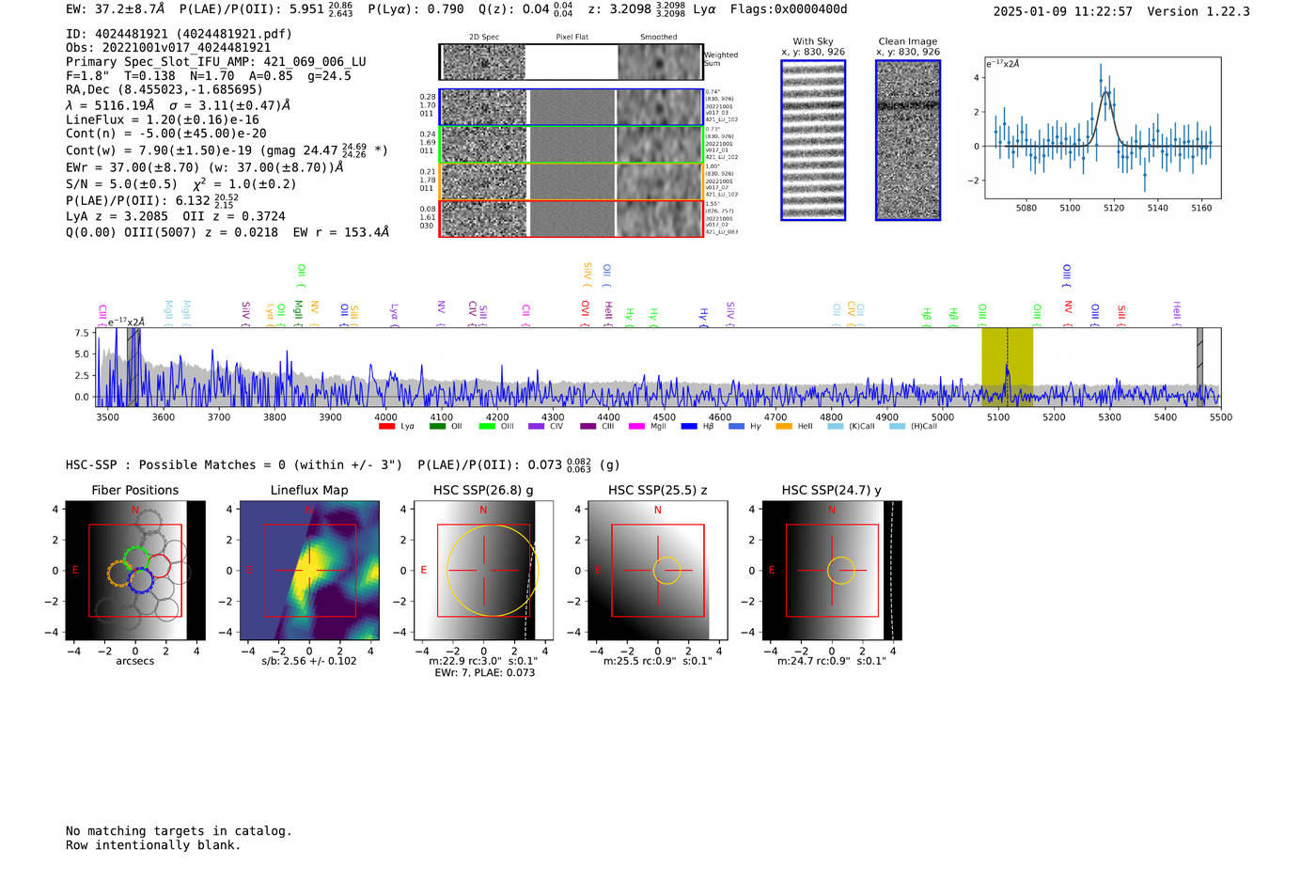The height and width of the screenshot is (896, 1316).
Task: Click the header EW: 37.2±8.7Å value
Action: tap(116, 9)
